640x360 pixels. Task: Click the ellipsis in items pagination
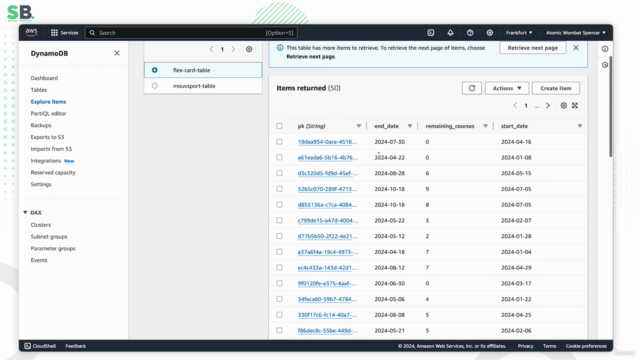coord(537,106)
